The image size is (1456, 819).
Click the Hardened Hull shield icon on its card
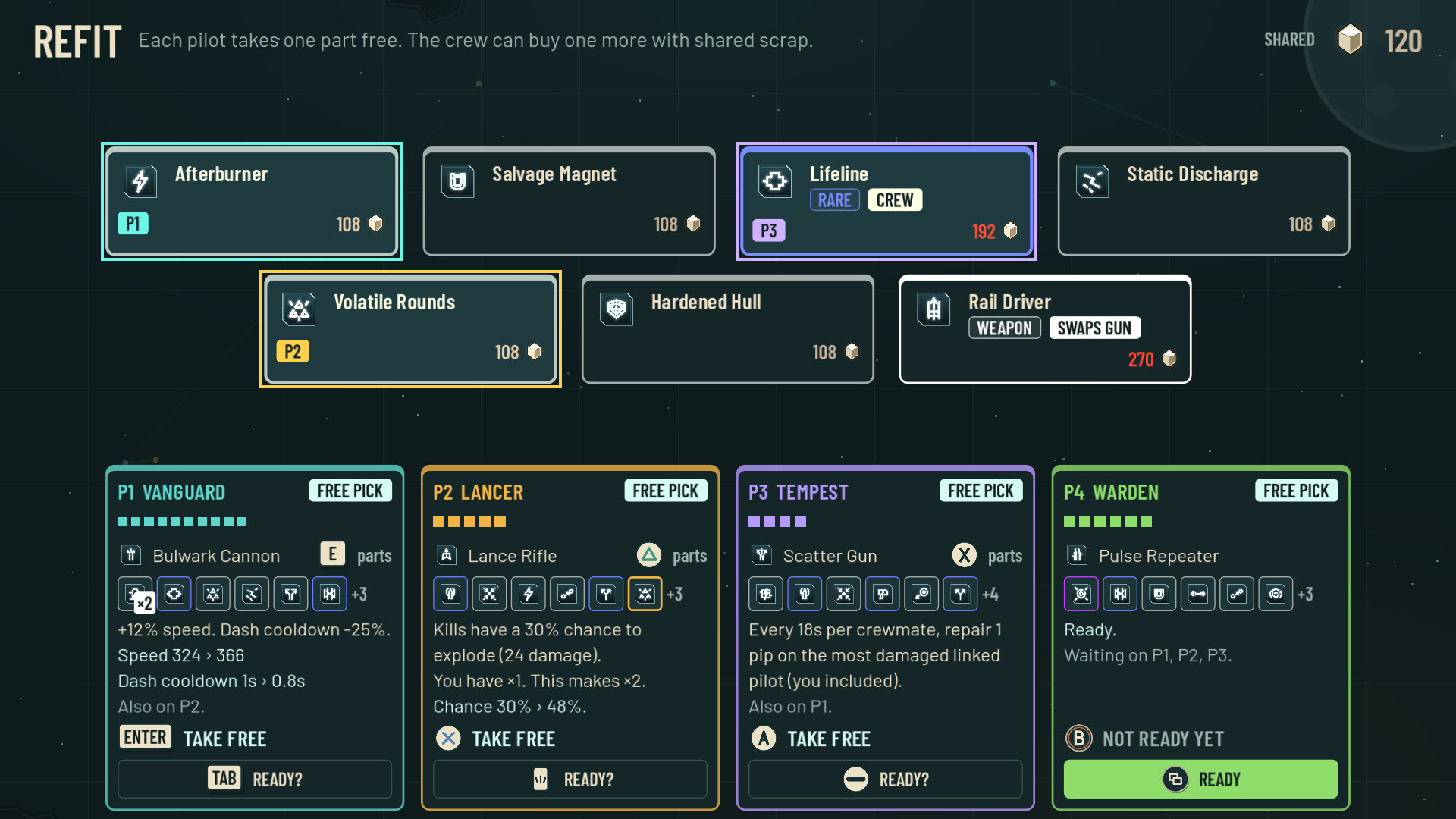pyautogui.click(x=617, y=309)
